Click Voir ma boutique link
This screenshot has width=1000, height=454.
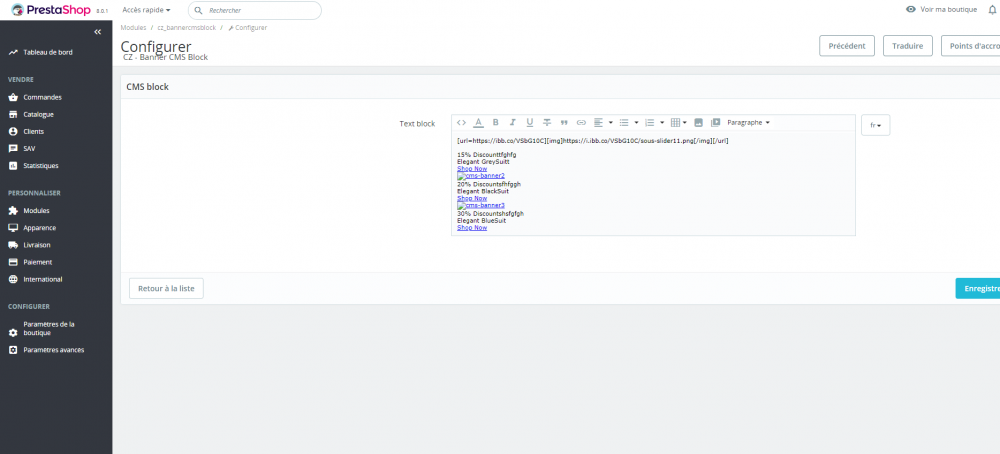point(941,10)
